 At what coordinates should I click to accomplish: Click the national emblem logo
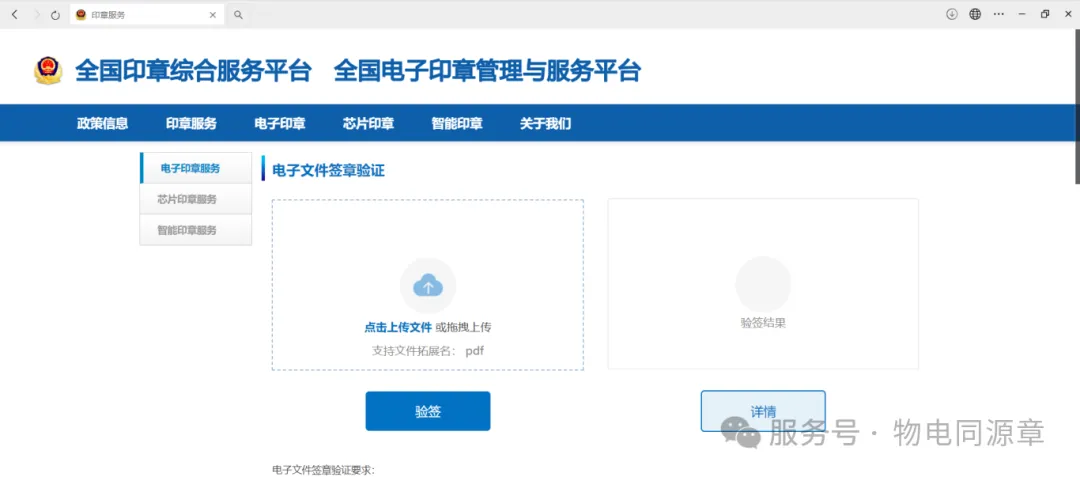coord(48,70)
